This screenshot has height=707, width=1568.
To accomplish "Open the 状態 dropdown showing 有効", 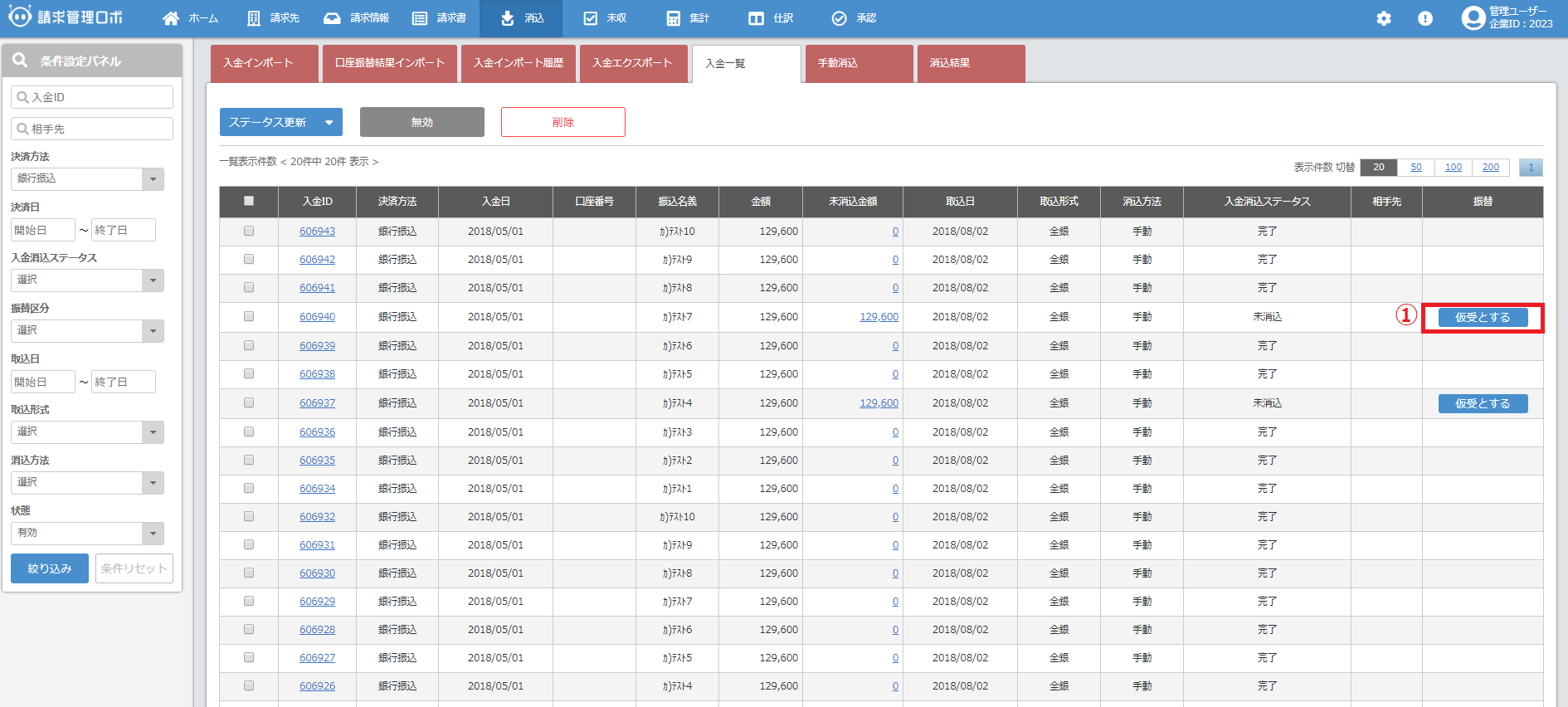I will (87, 534).
